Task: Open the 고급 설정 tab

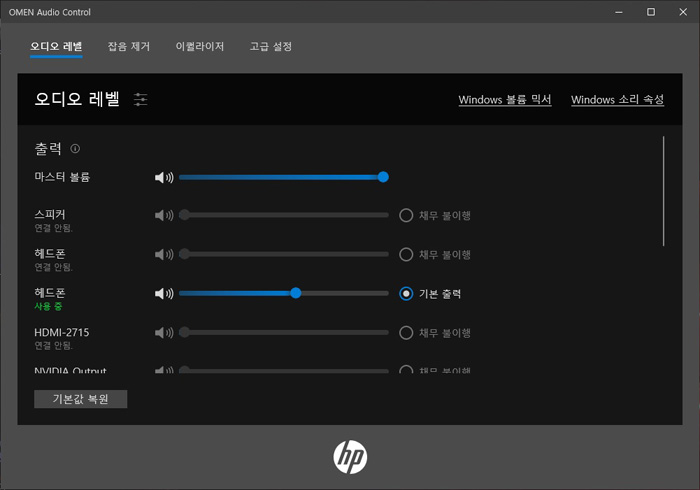Action: click(271, 46)
